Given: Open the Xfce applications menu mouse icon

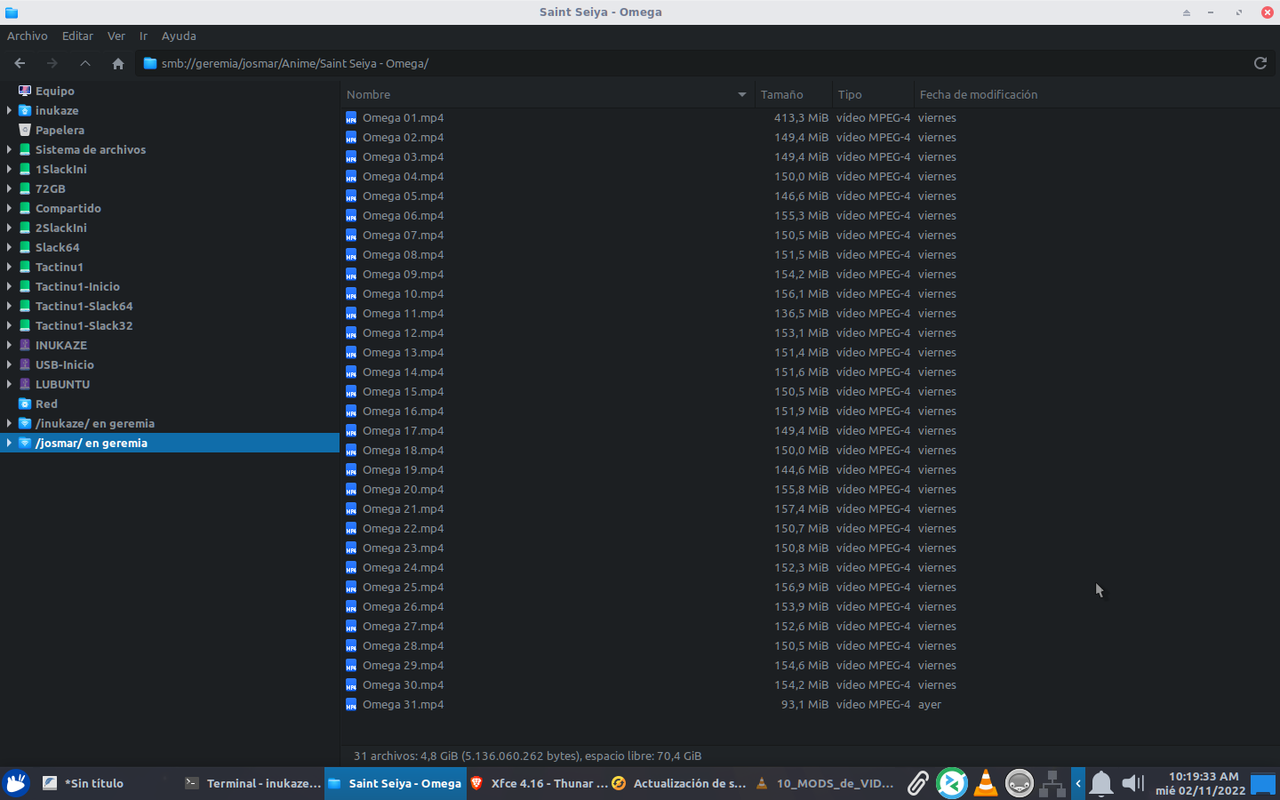Looking at the screenshot, I should tap(16, 783).
